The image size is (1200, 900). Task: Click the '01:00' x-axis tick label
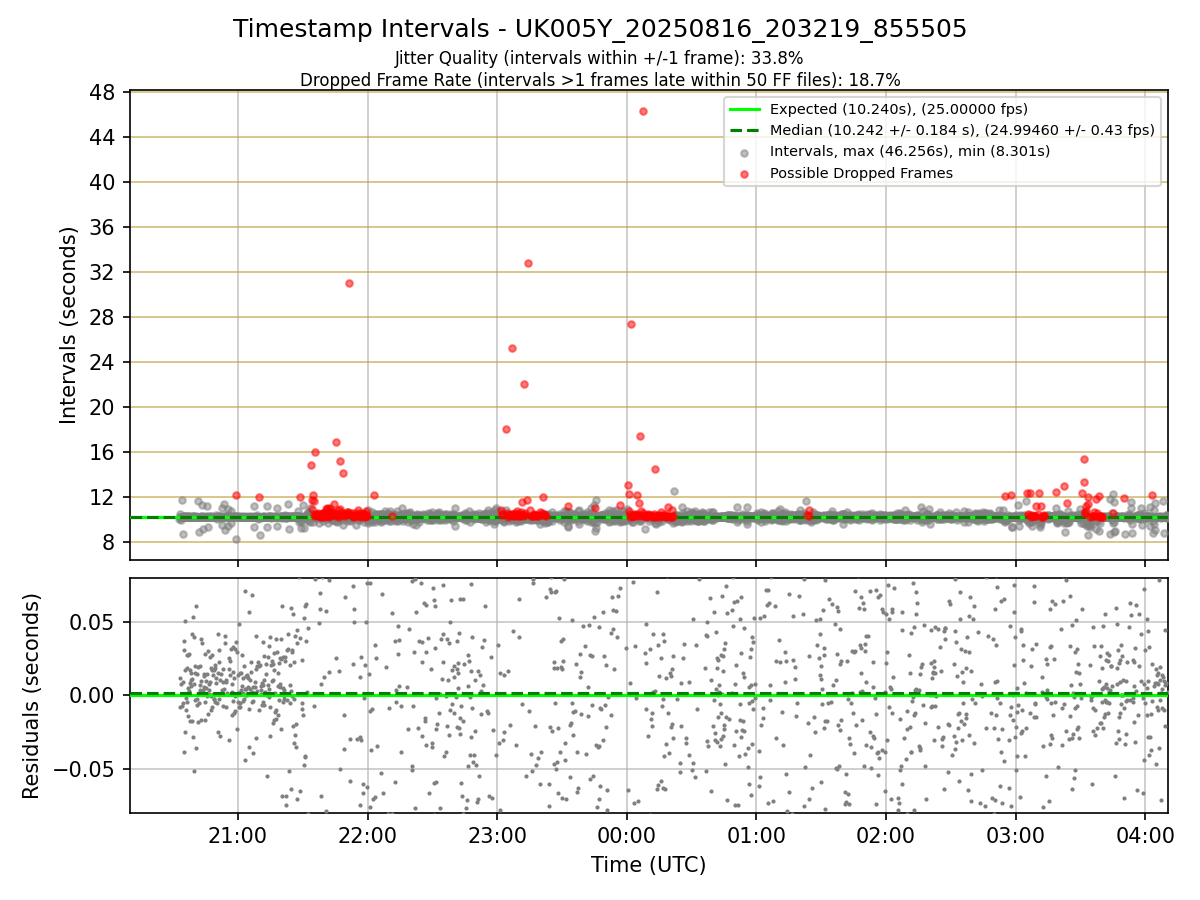(x=756, y=837)
